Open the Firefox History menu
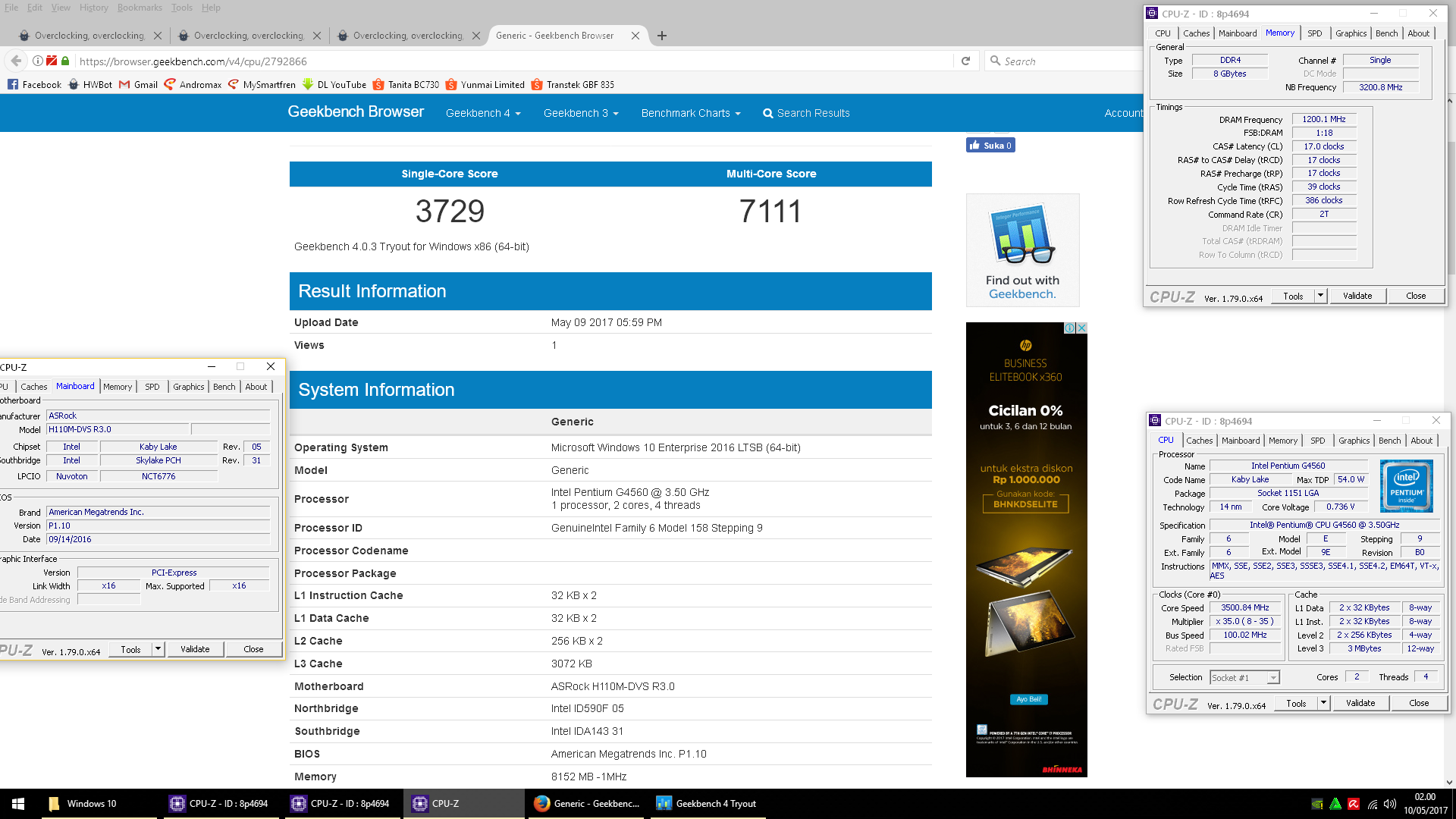 pyautogui.click(x=93, y=8)
